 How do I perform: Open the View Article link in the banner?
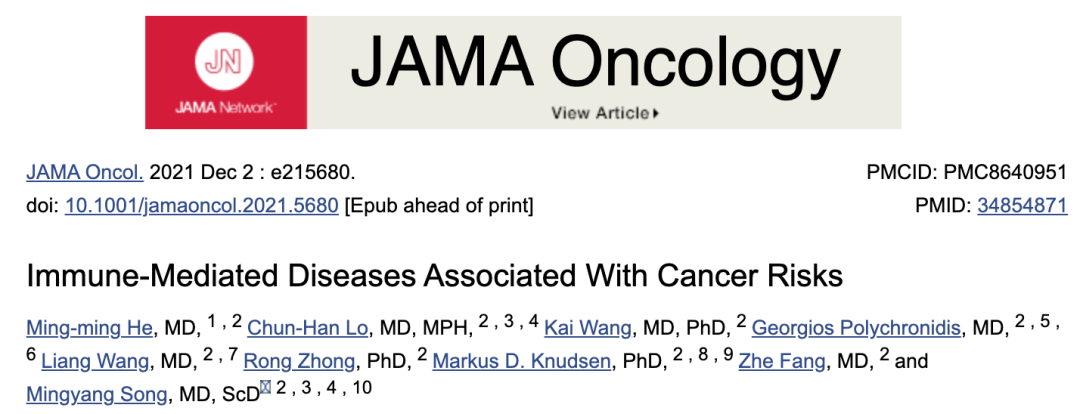tap(605, 113)
